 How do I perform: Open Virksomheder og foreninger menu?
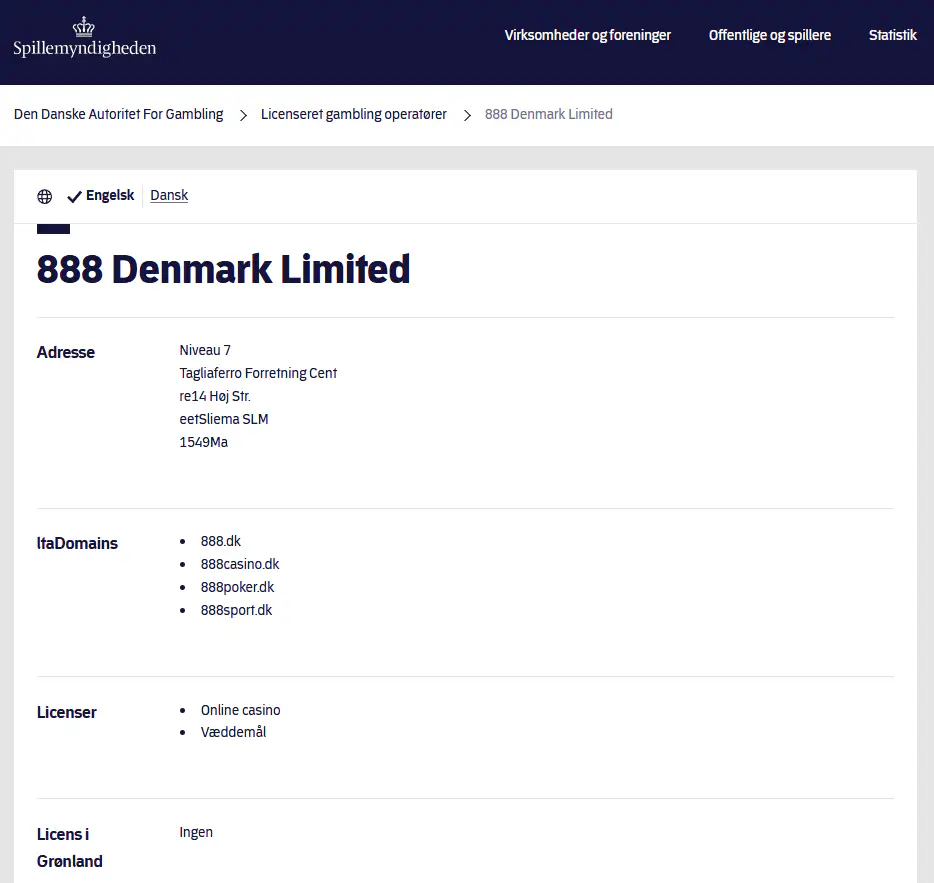click(x=587, y=35)
